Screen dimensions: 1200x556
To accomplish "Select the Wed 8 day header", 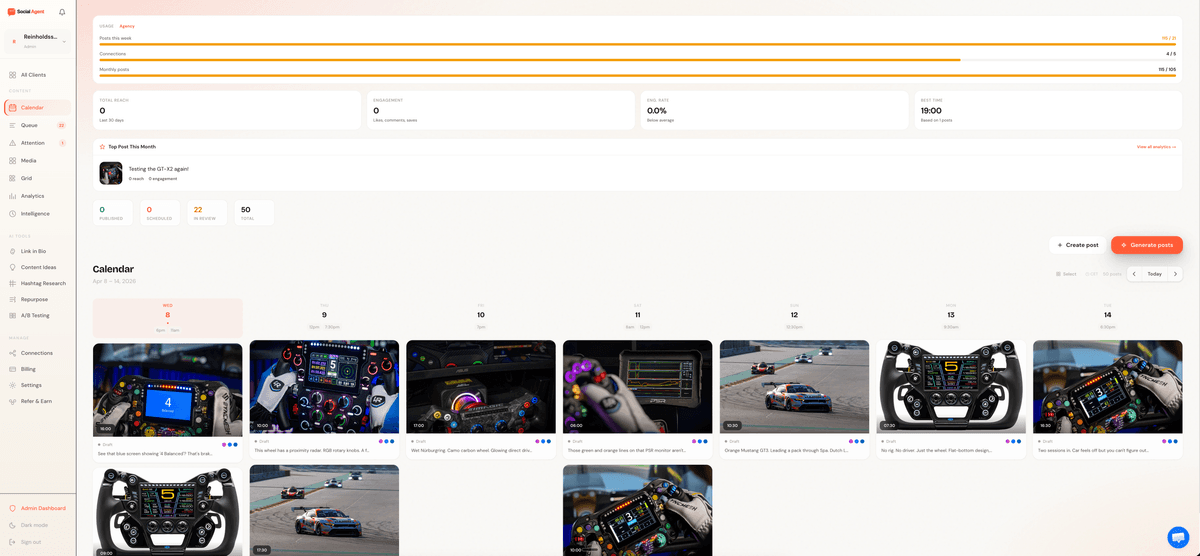I will (x=168, y=317).
